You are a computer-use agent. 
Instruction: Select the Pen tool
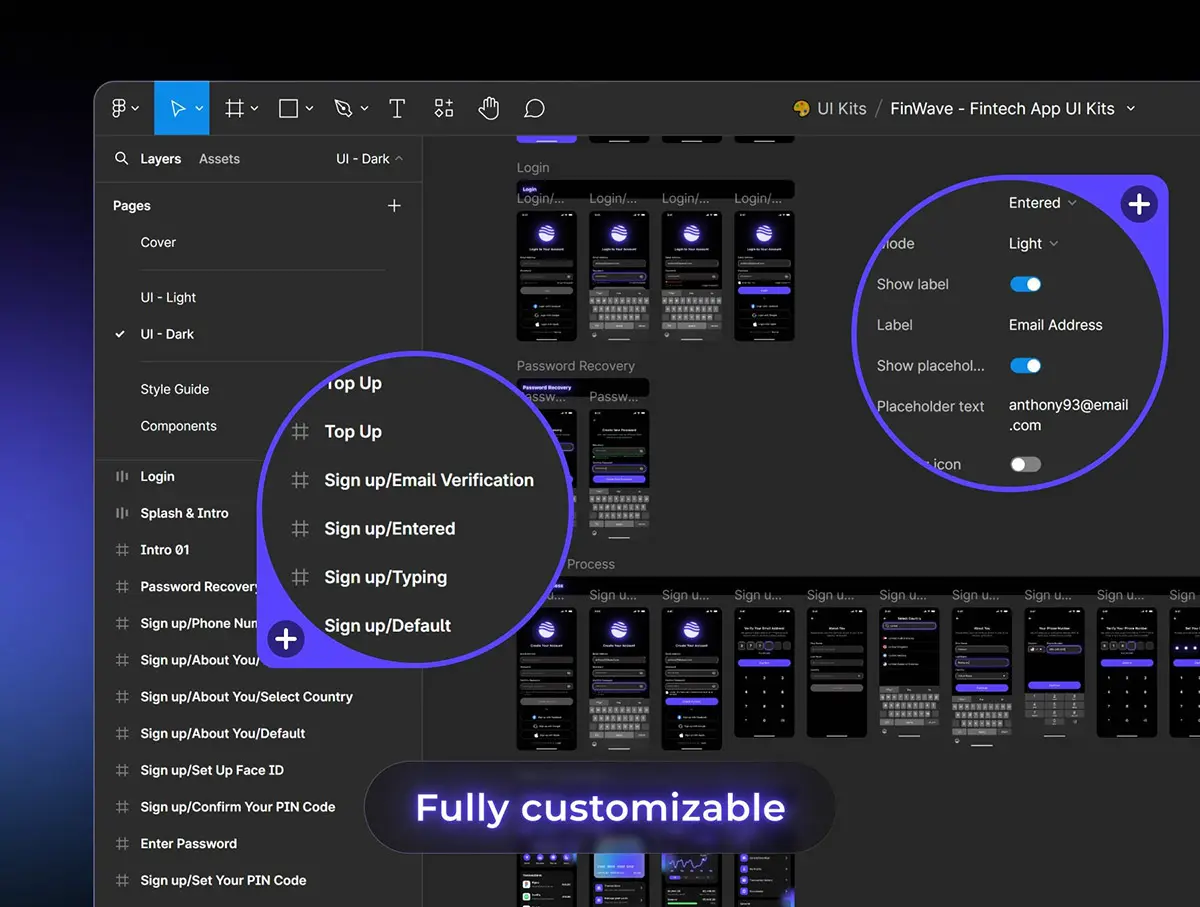[x=344, y=109]
